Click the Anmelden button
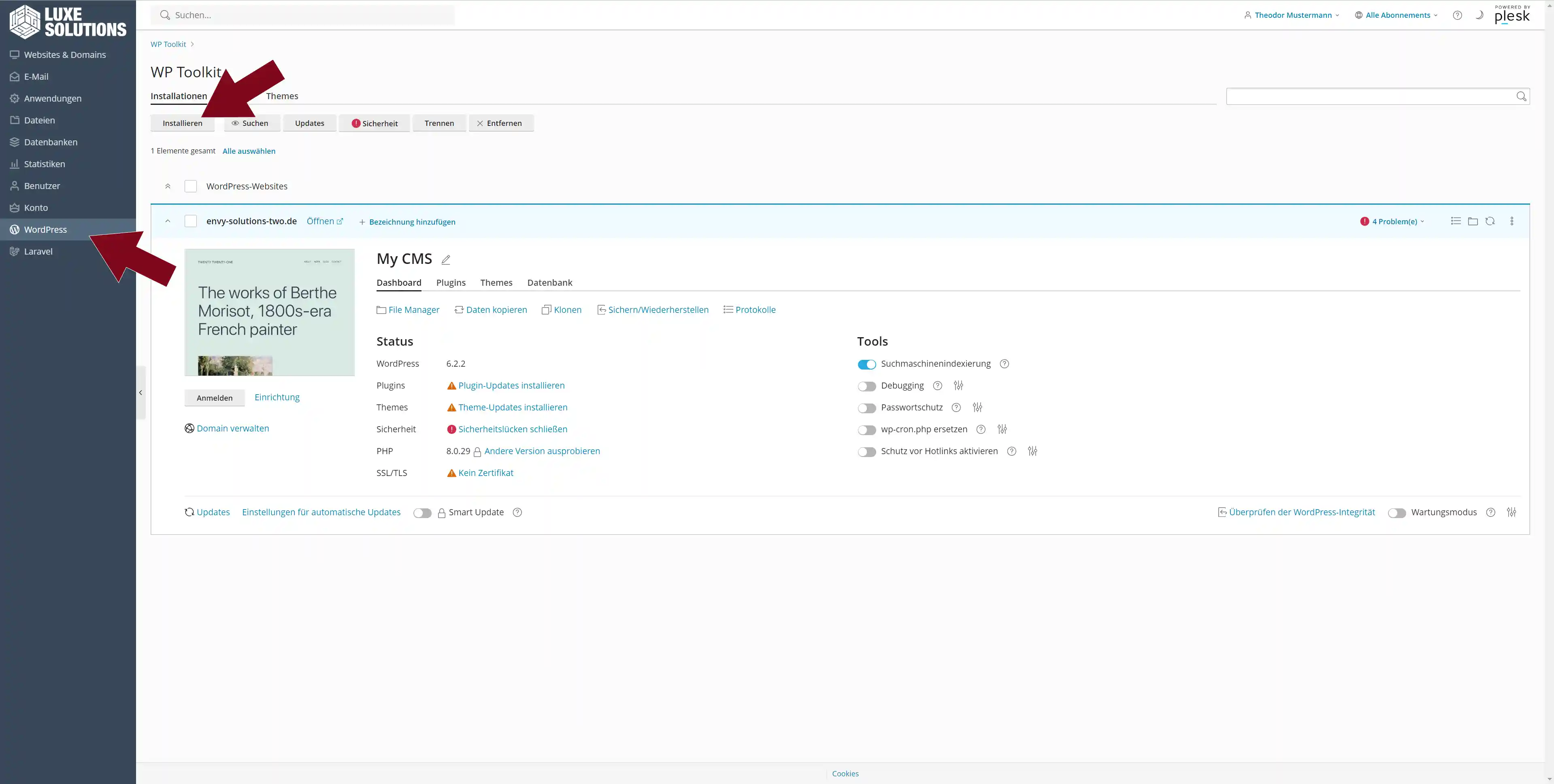 (214, 398)
